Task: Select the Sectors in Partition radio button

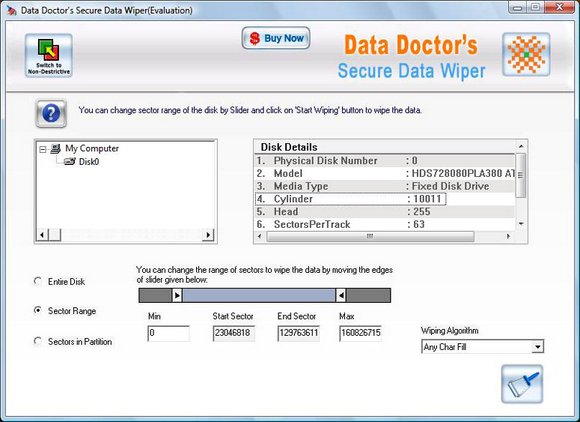Action: [38, 341]
